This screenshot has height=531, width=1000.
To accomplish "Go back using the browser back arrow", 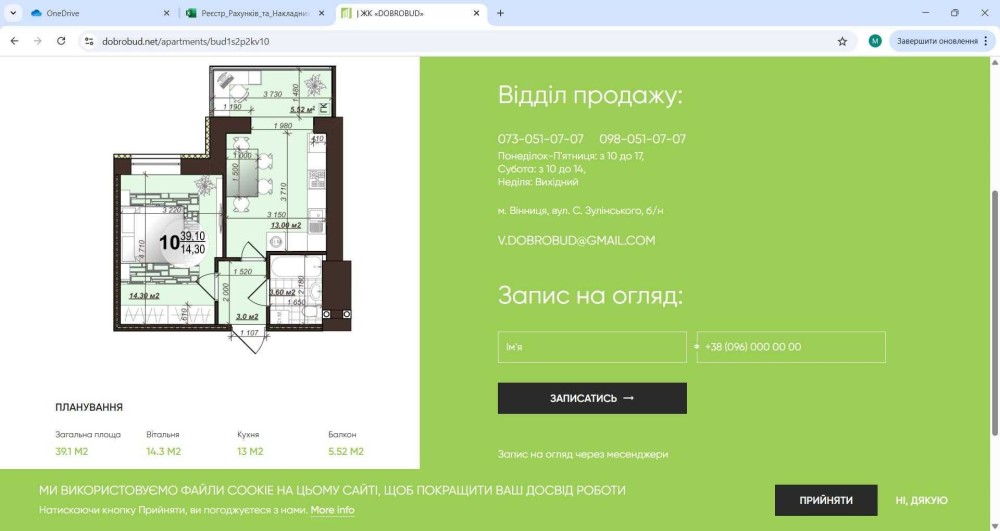I will (x=14, y=41).
